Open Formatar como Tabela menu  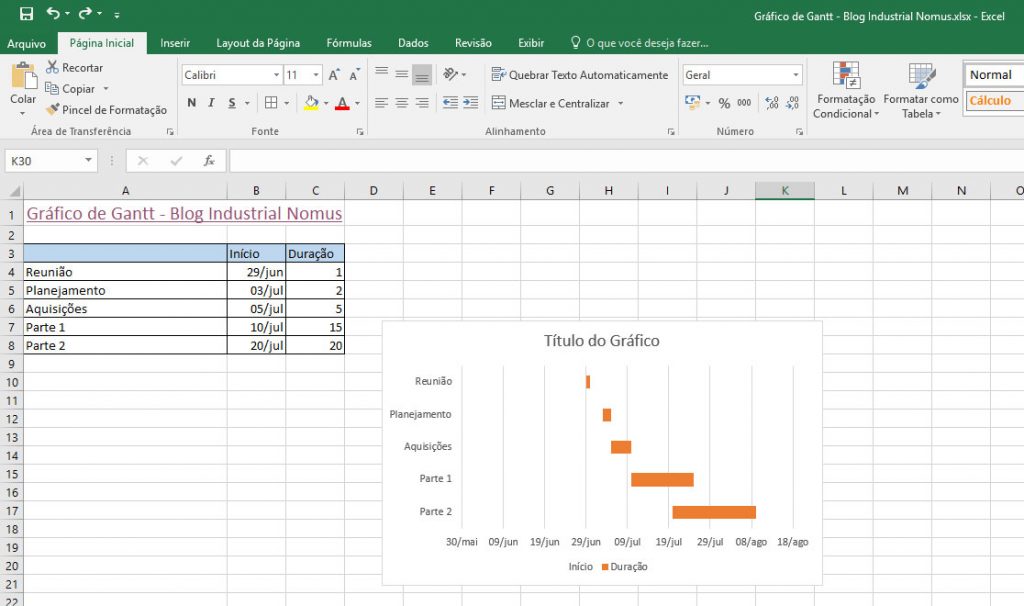(921, 90)
